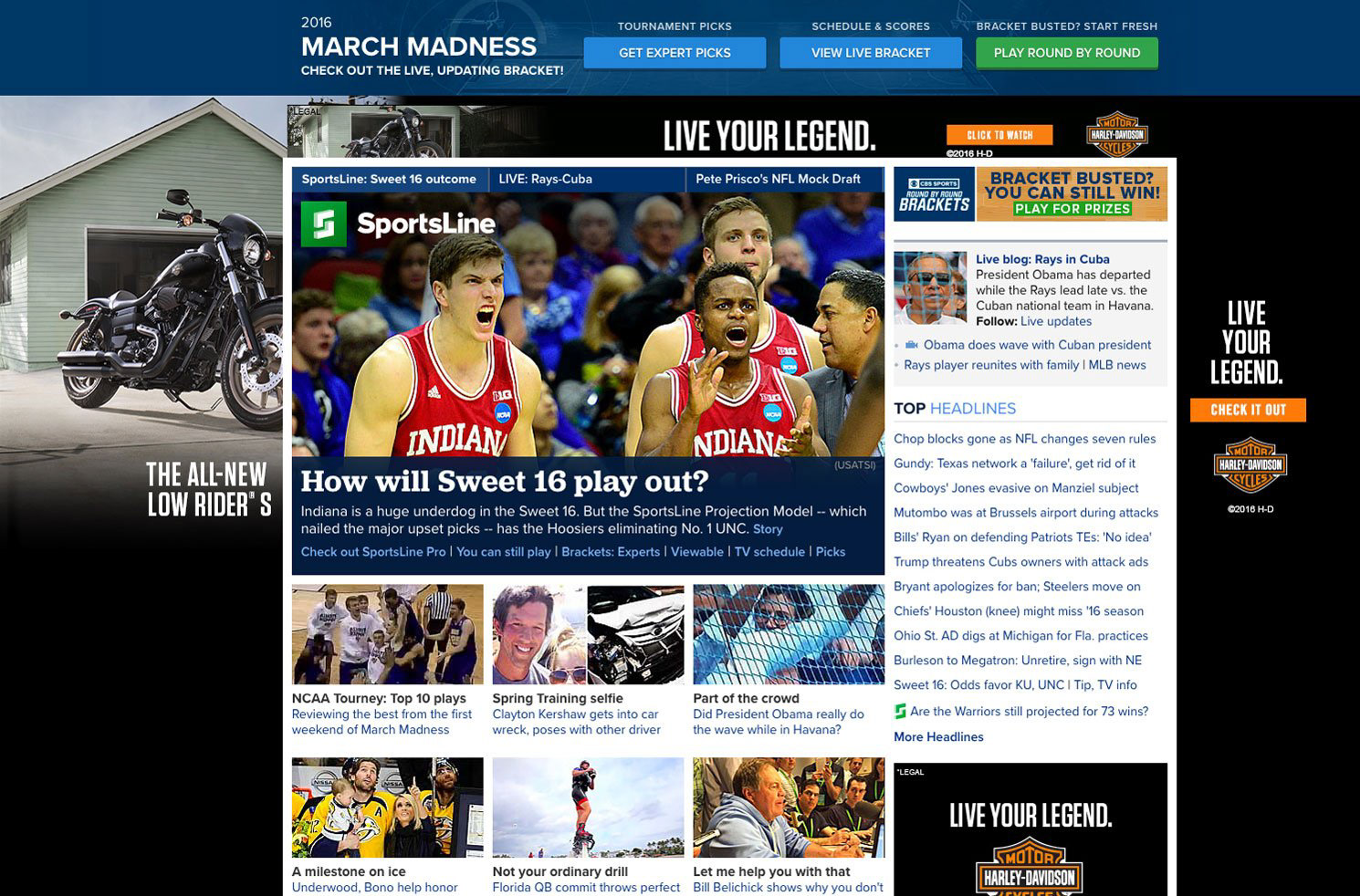Click Chiefs' Houston (knee) might miss headline
Screen dimensions: 1360x896
coord(1019,611)
